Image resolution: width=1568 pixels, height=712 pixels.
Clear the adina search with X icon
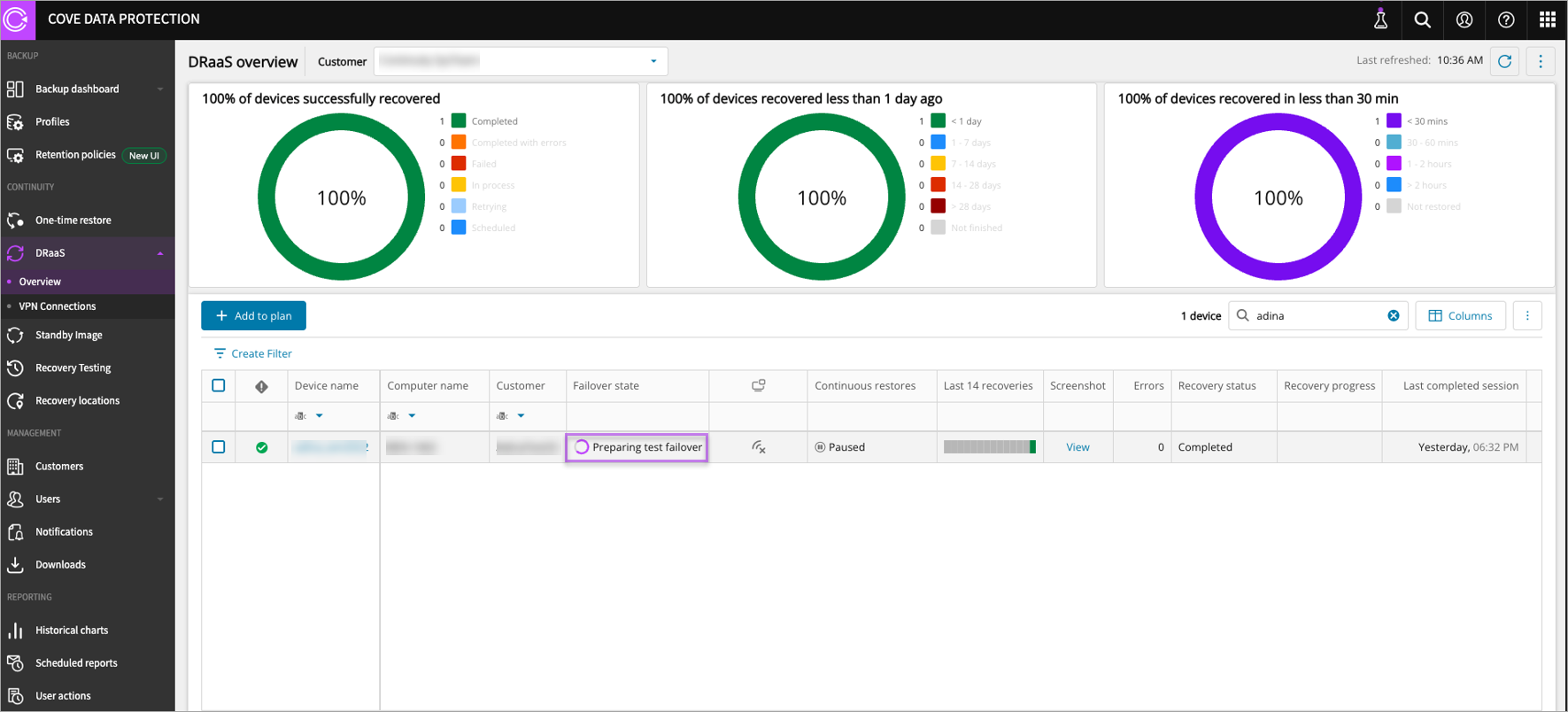coord(1393,316)
